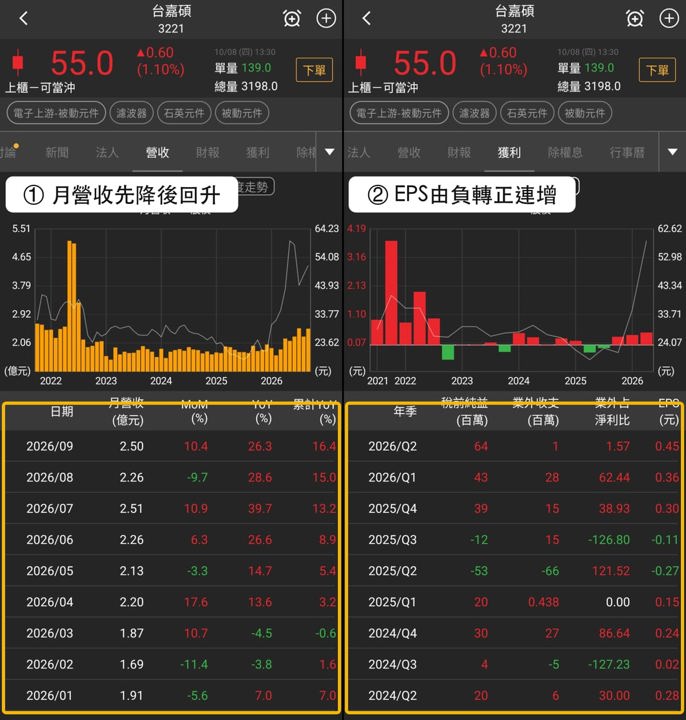The image size is (686, 720).
Task: Select the 2025/Q3 earnings row
Action: (515, 540)
